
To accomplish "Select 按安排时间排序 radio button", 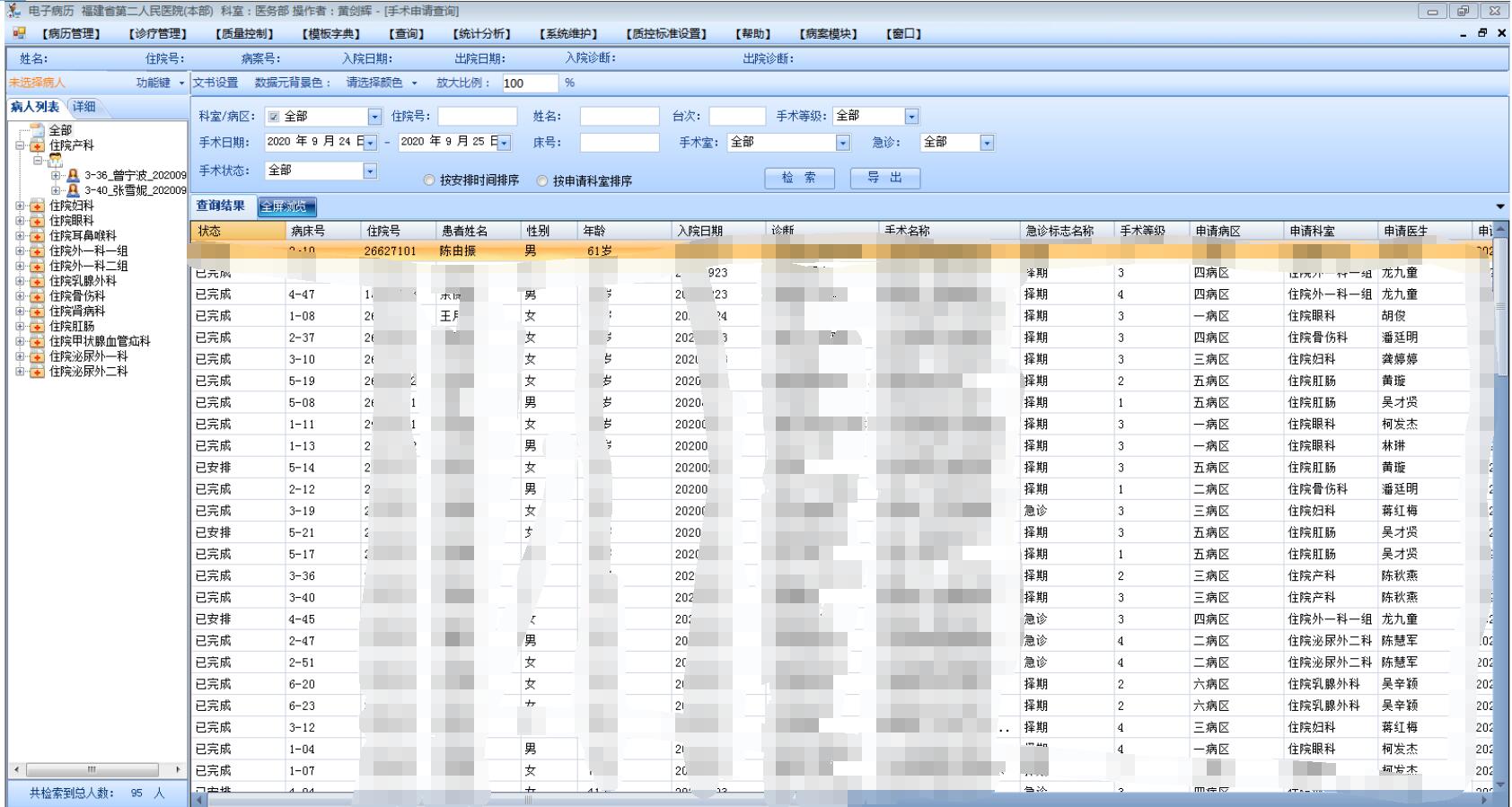I will point(429,180).
